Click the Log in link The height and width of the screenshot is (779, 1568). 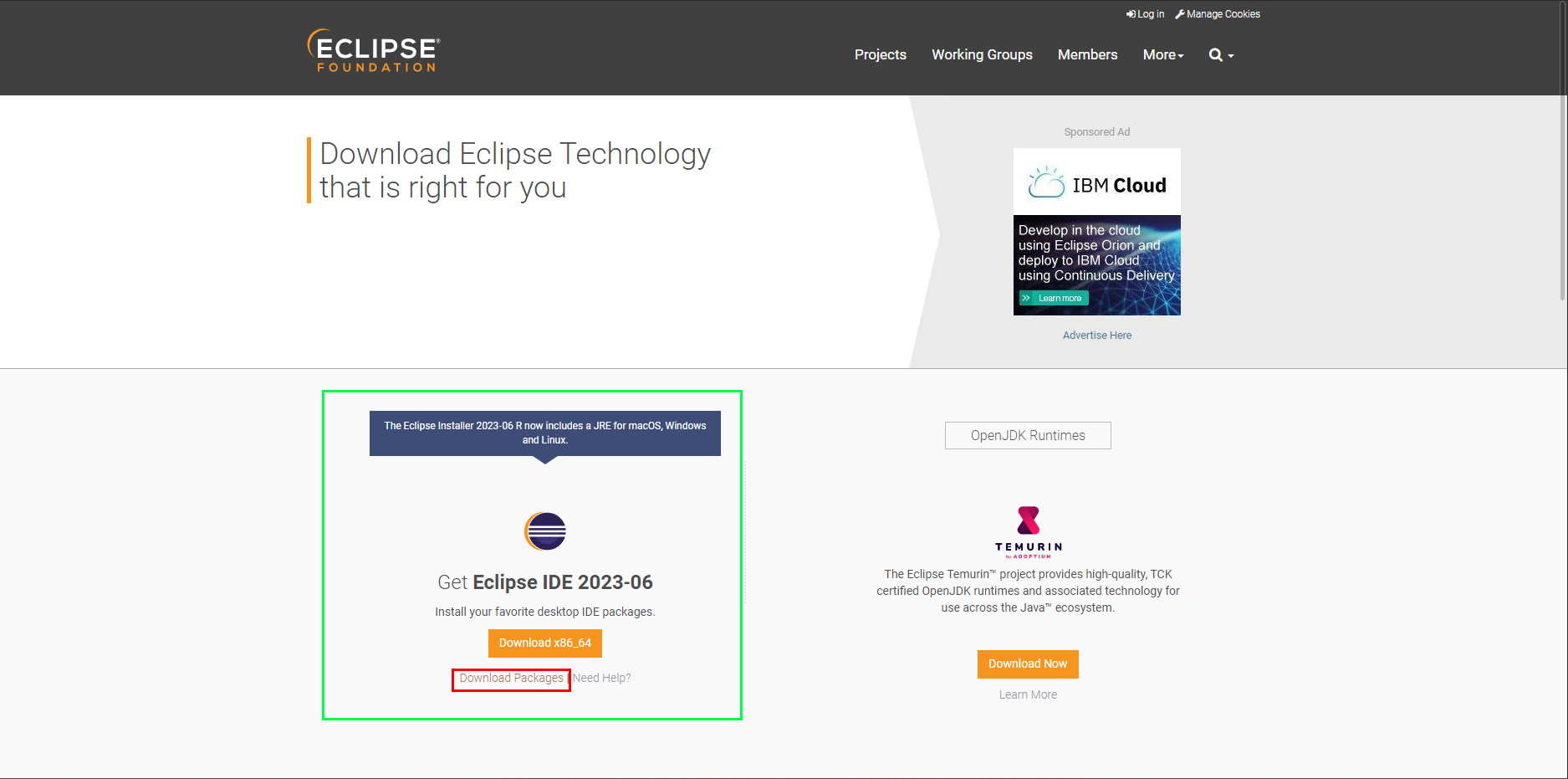[x=1146, y=14]
